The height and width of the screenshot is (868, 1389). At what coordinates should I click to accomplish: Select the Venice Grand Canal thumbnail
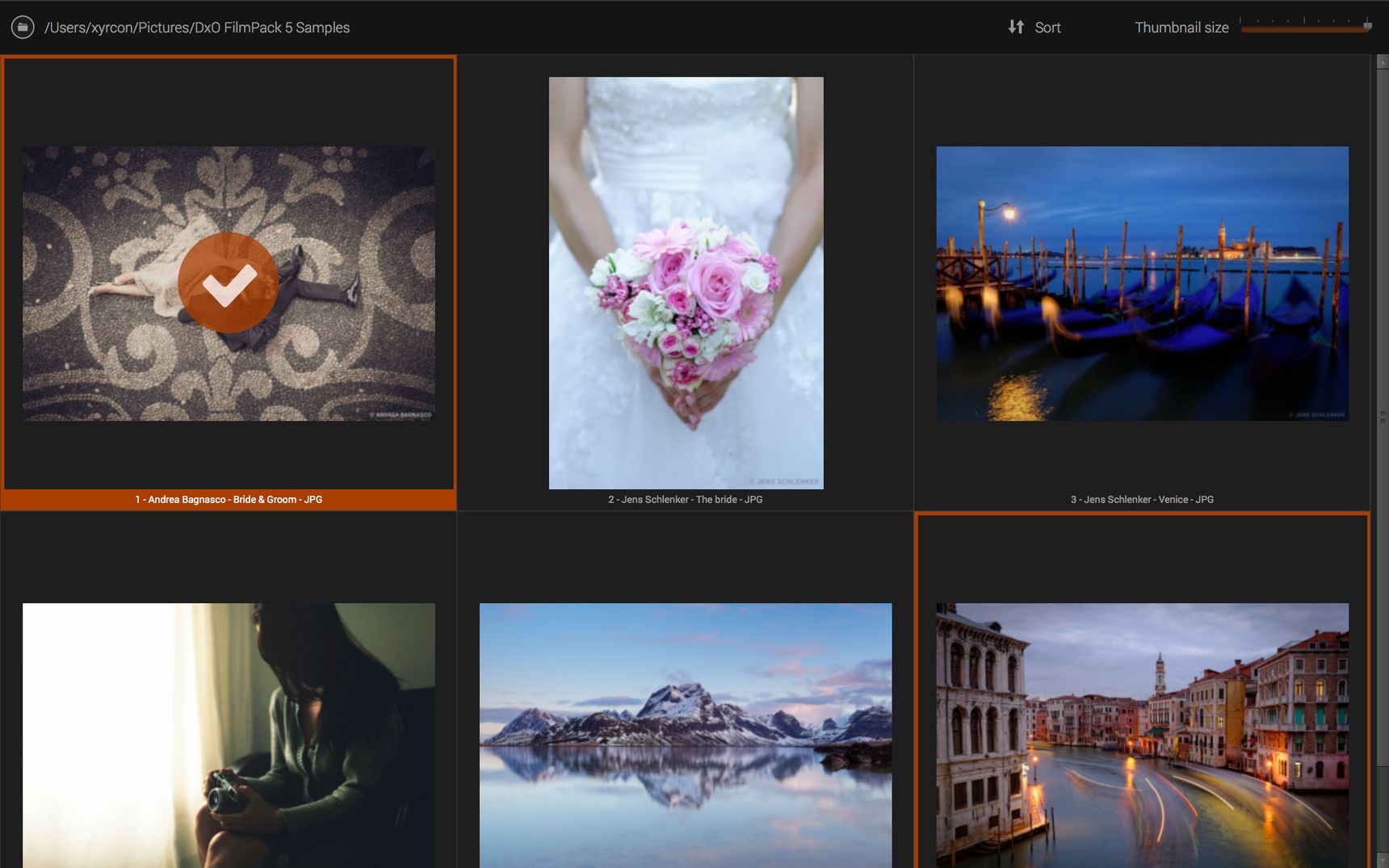tap(1142, 736)
